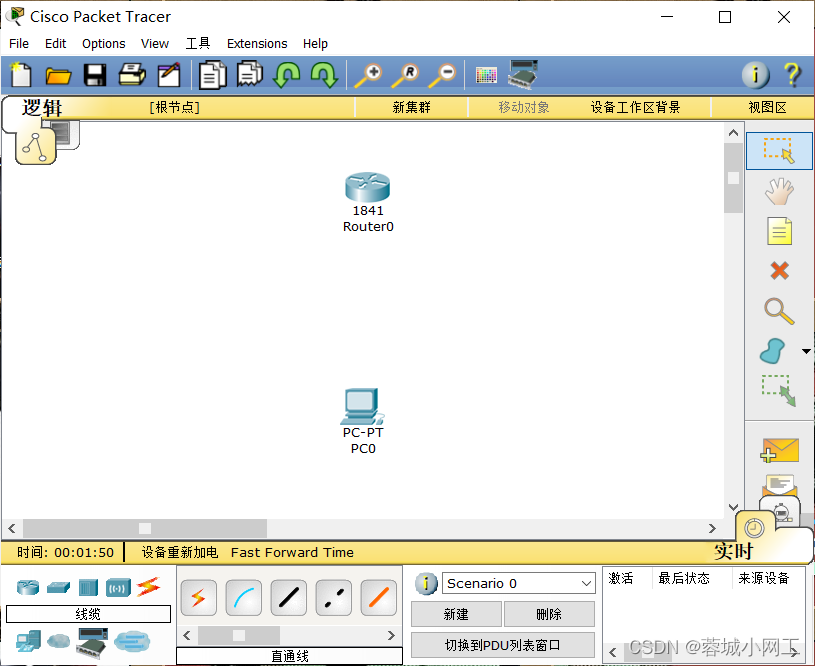The height and width of the screenshot is (666, 815).
Task: Choose the Draw Polygon shape tool
Action: pos(773,351)
